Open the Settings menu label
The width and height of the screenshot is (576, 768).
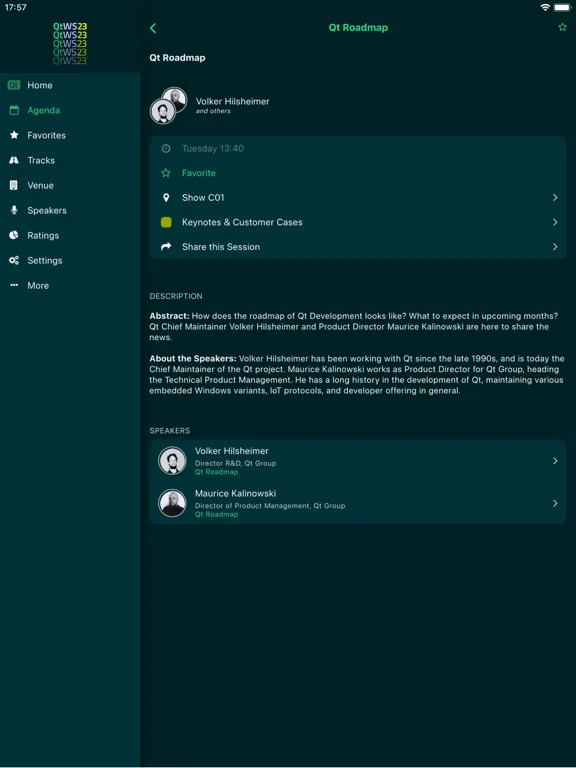click(x=45, y=261)
